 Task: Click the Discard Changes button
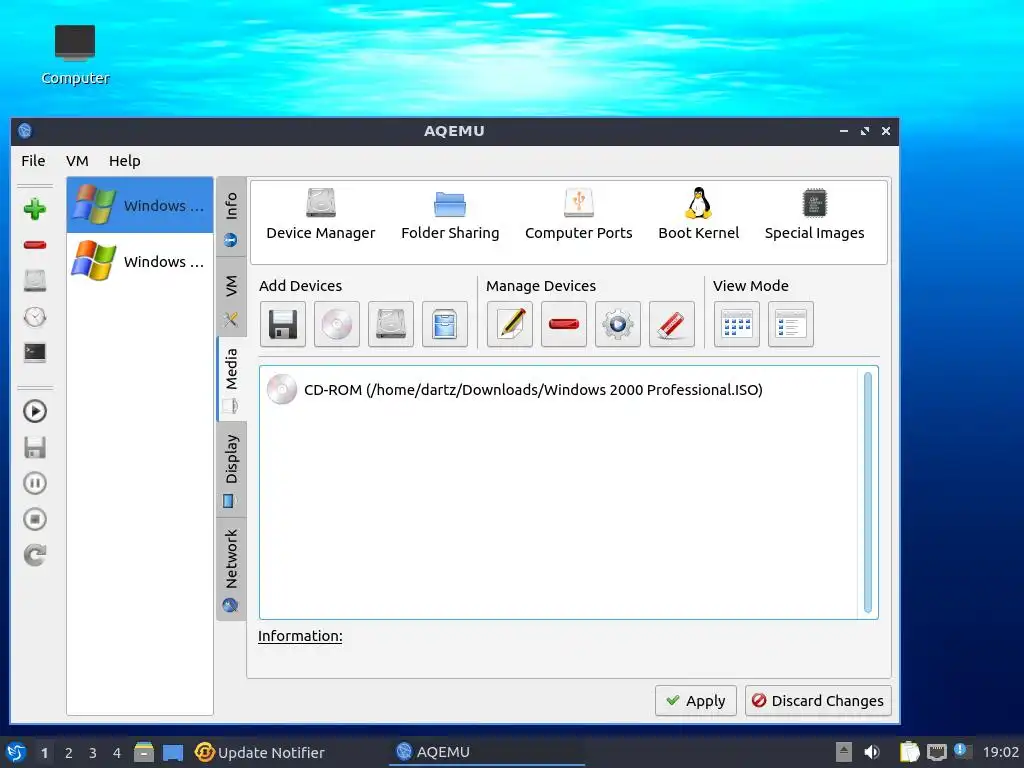[818, 701]
